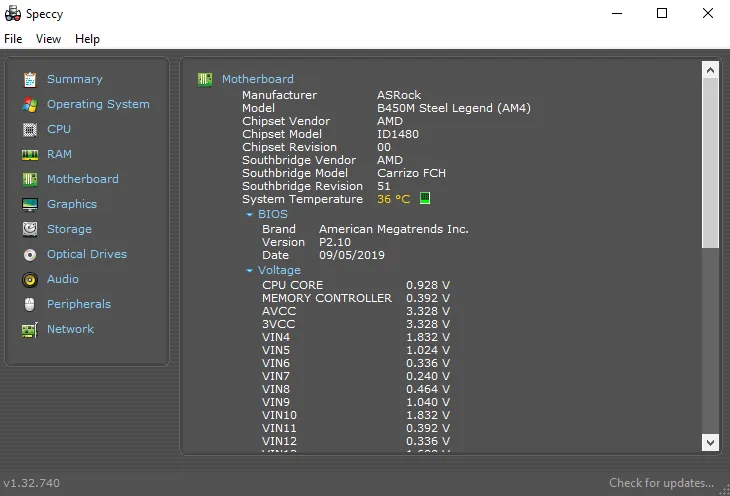Open the Help menu
The height and width of the screenshot is (496, 730).
coord(87,39)
